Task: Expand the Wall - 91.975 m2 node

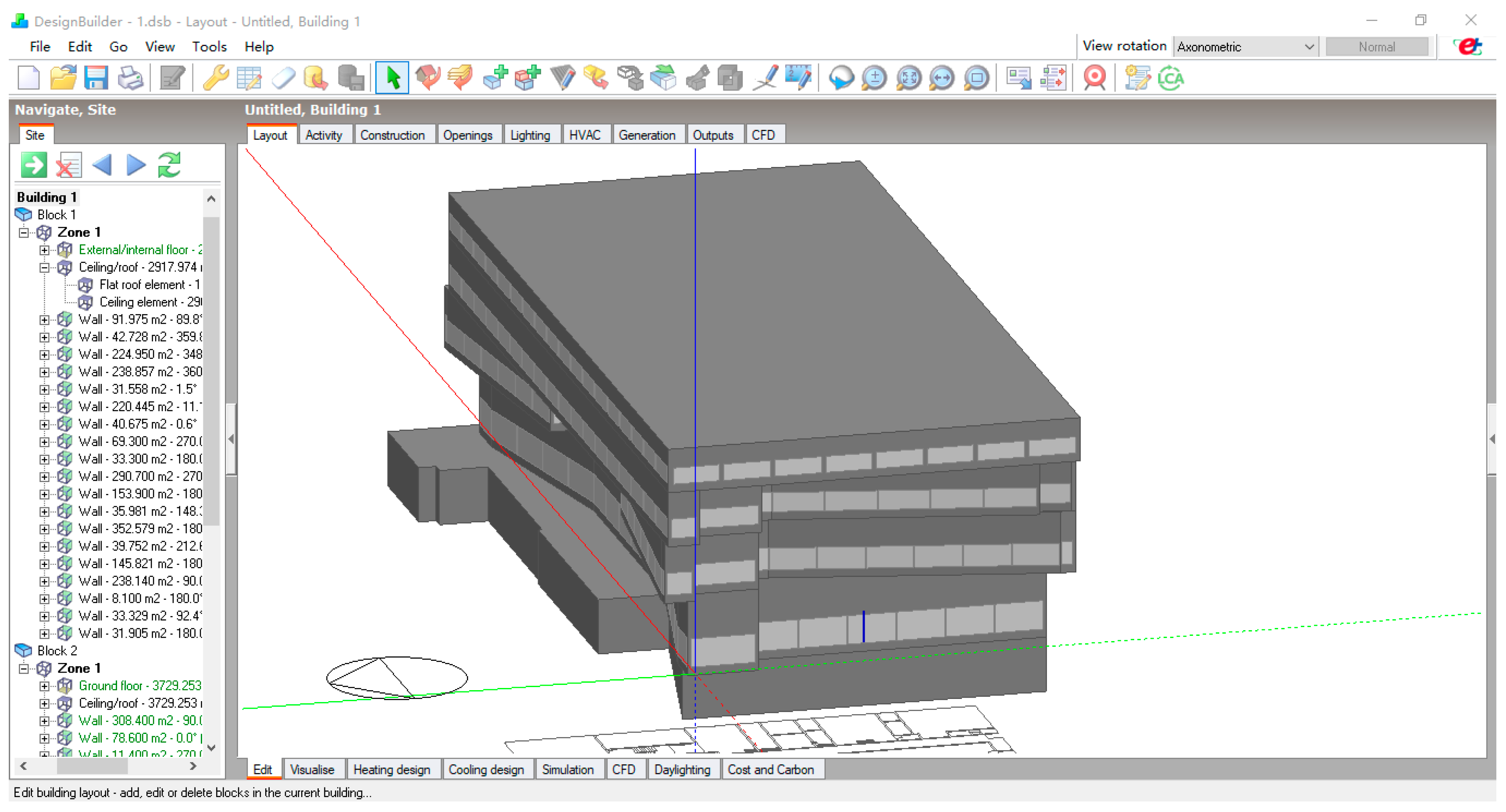Action: coord(44,320)
